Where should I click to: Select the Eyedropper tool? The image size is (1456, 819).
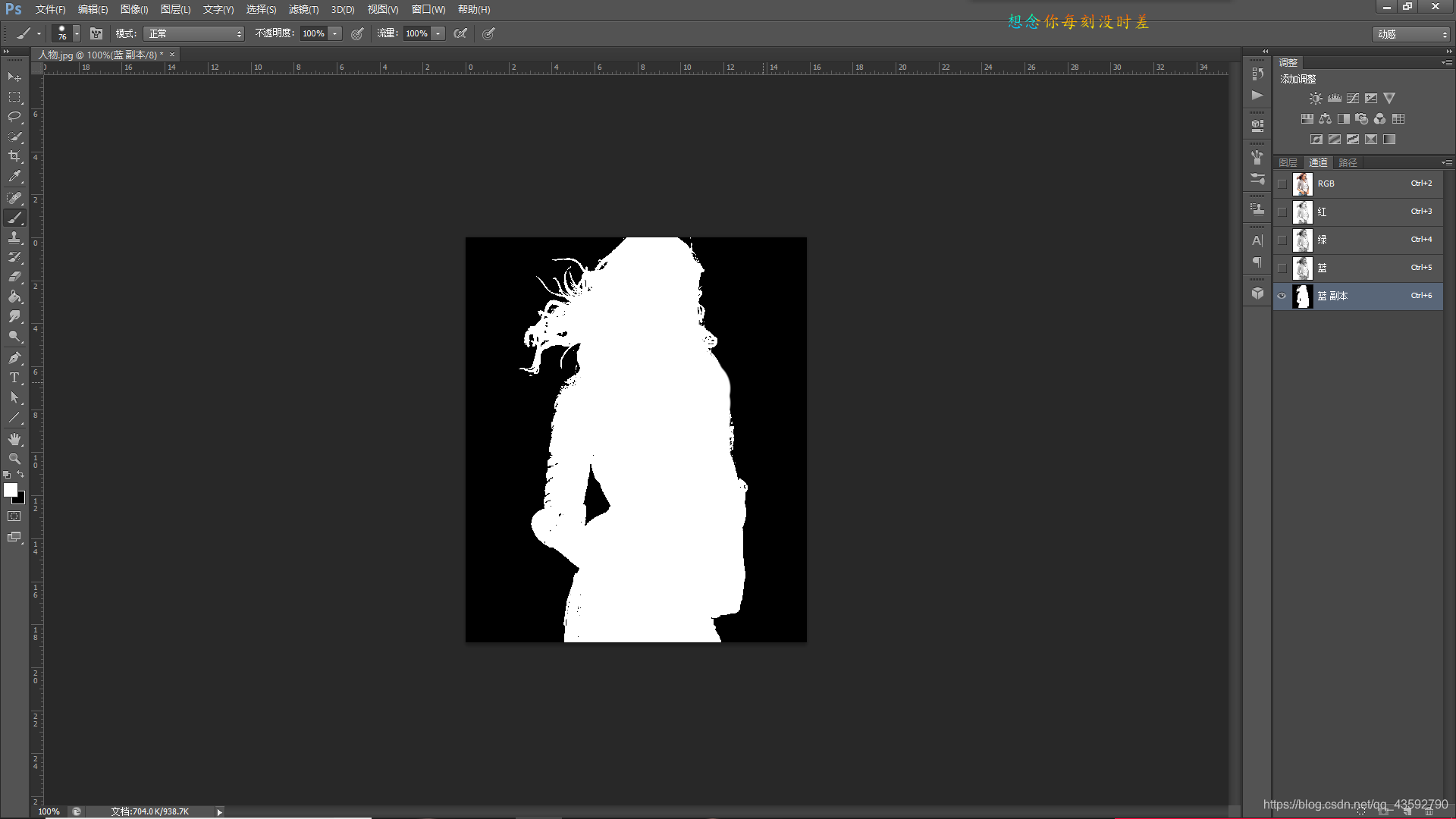(x=14, y=176)
